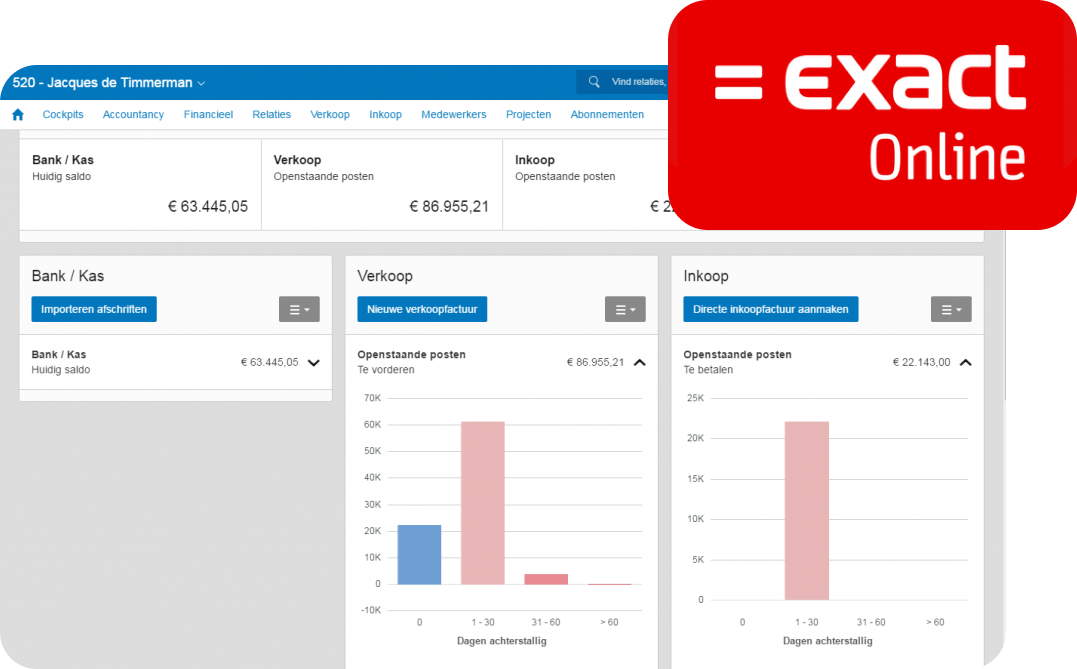Open the Verkoop menu in navigation bar

[x=330, y=115]
